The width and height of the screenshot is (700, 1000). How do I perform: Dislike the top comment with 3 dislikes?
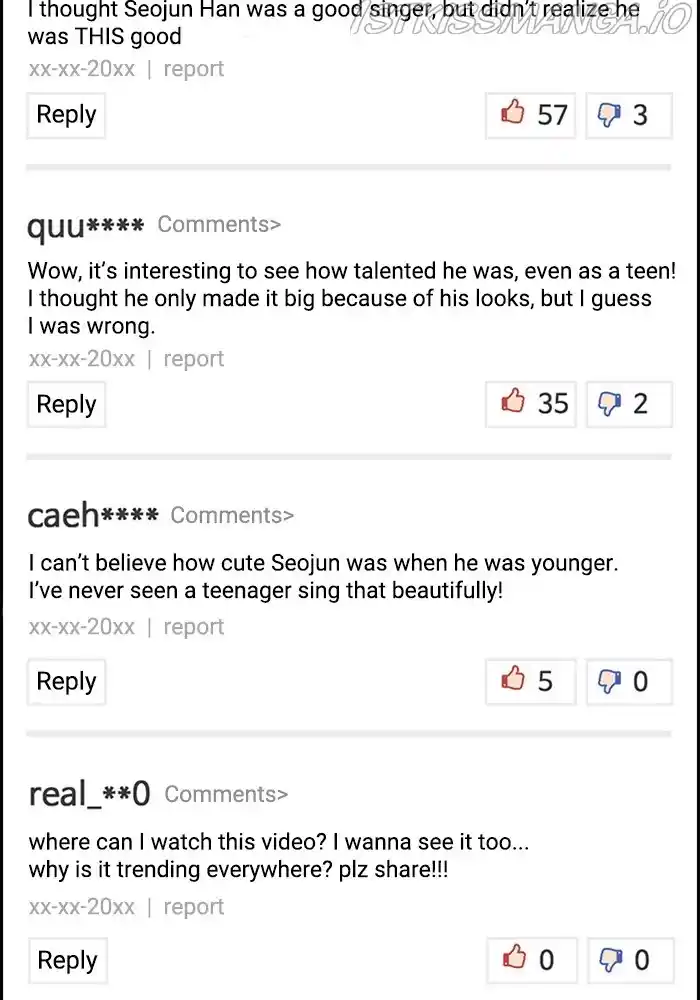(628, 115)
